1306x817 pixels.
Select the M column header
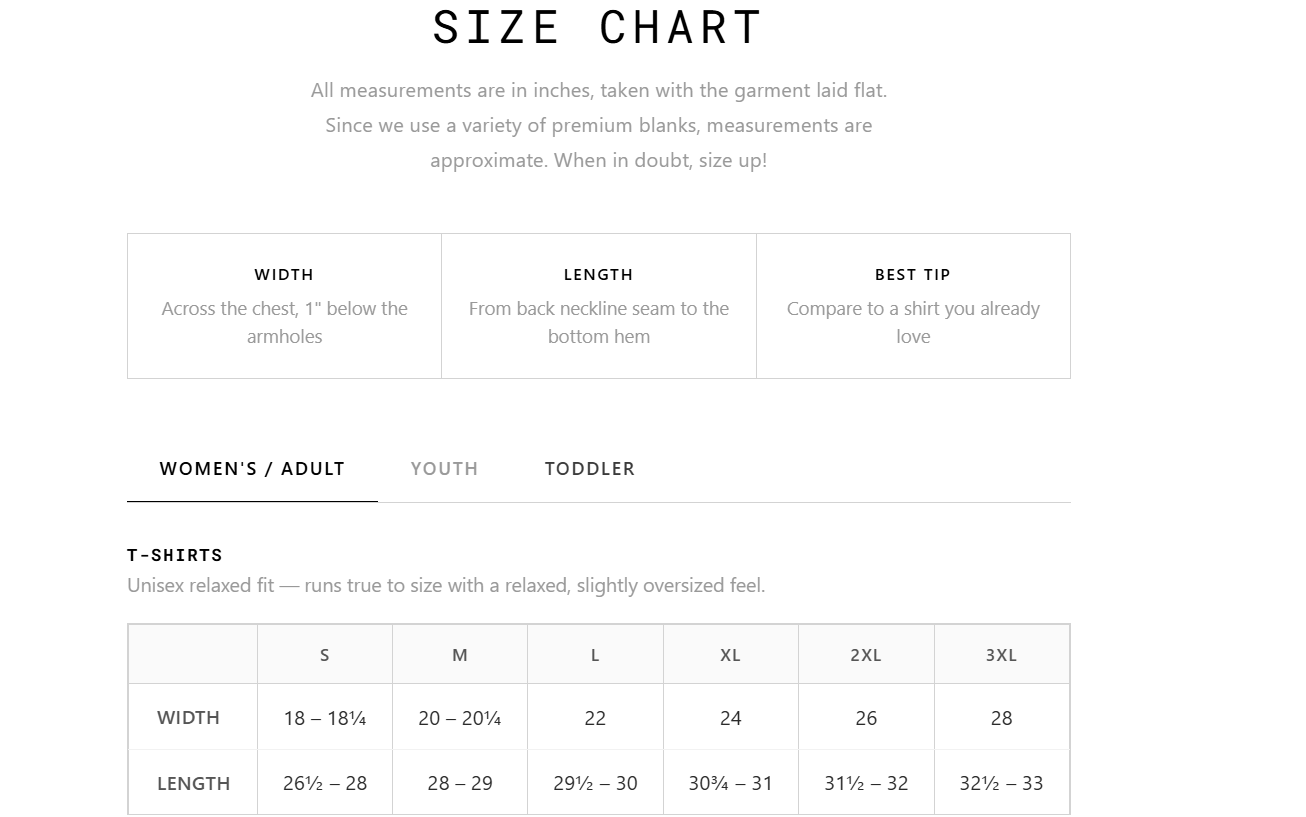[x=460, y=655]
